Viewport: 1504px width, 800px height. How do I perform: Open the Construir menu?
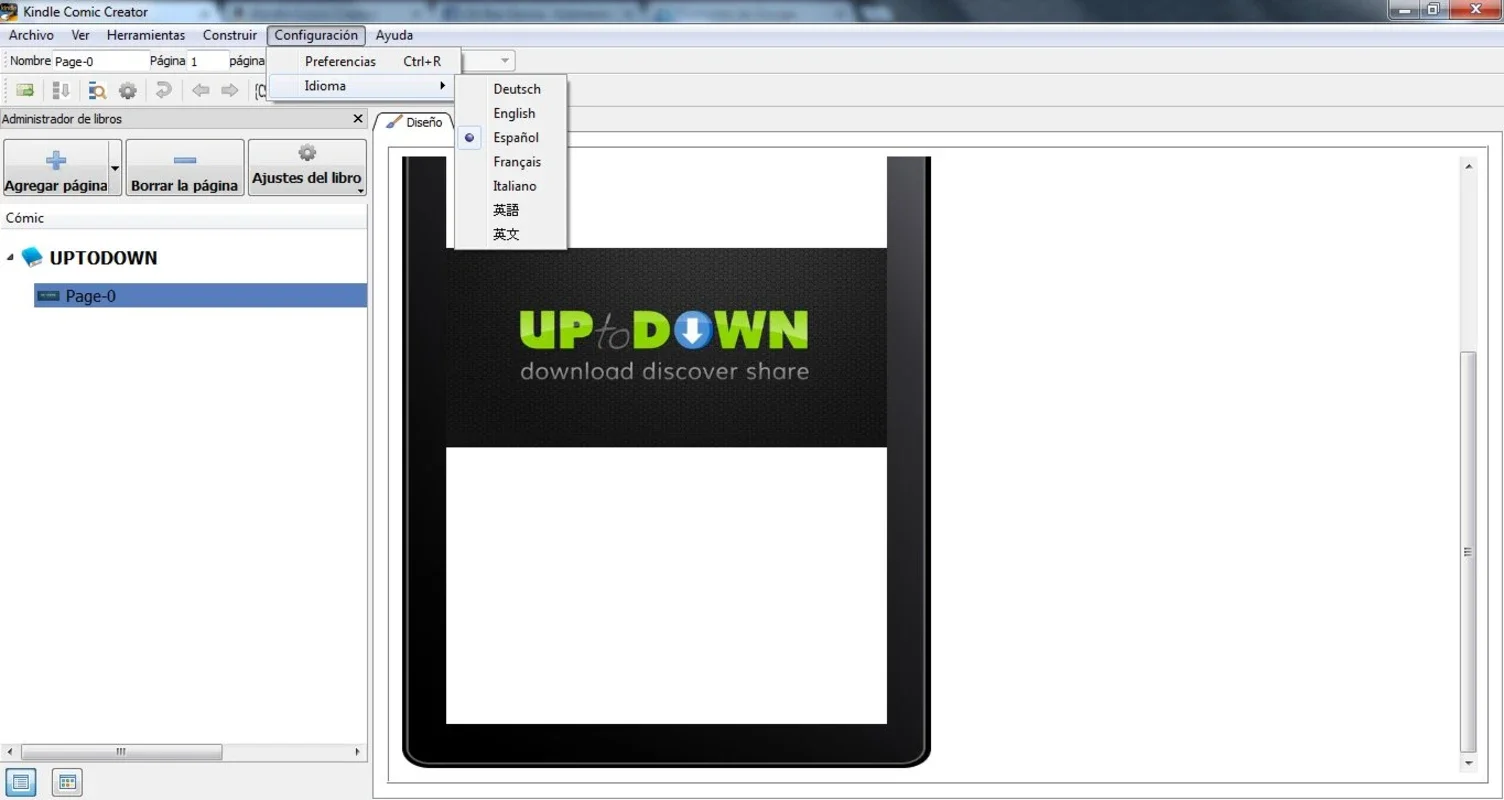(229, 35)
